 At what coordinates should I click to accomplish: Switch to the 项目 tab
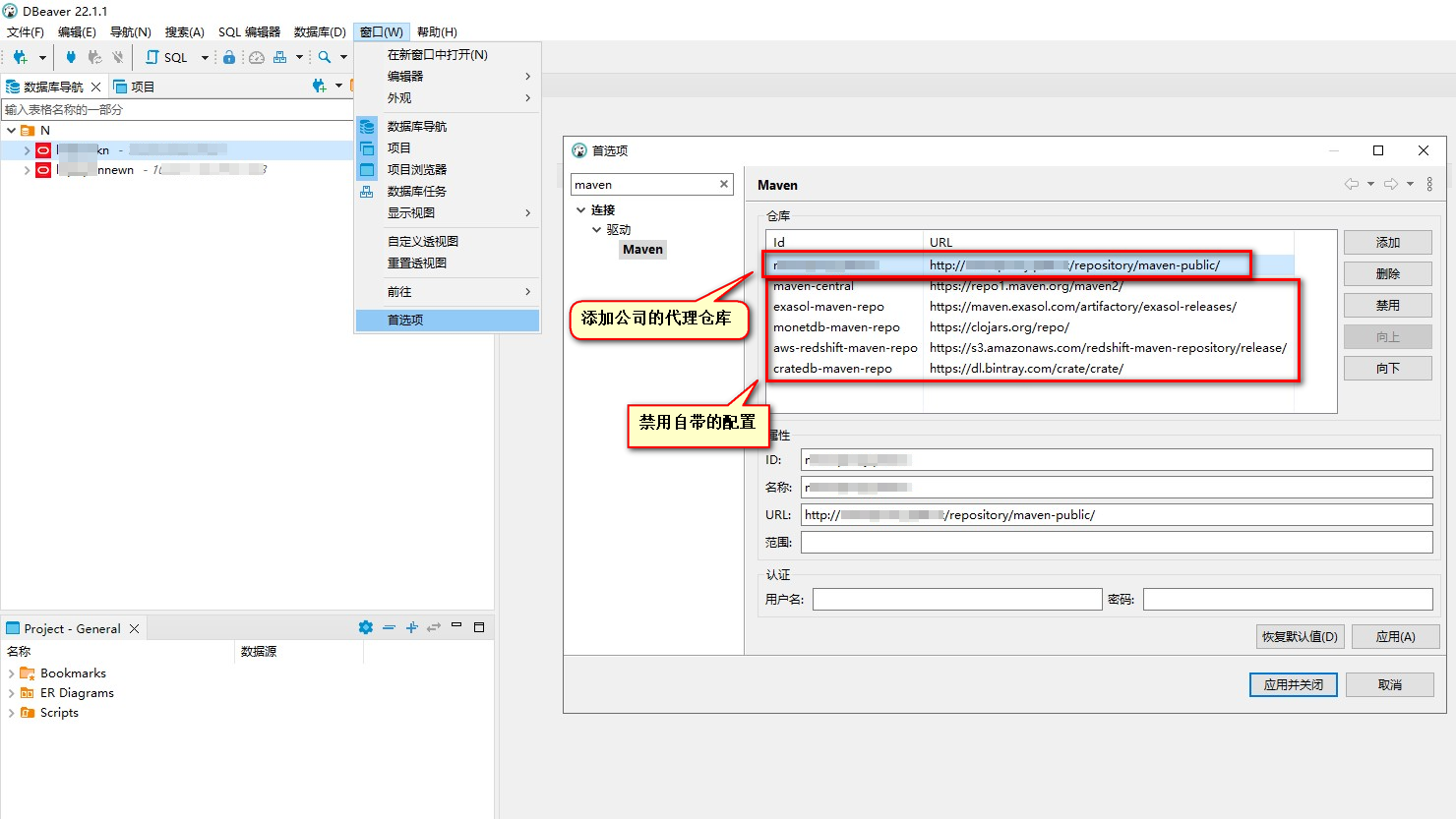pos(135,87)
